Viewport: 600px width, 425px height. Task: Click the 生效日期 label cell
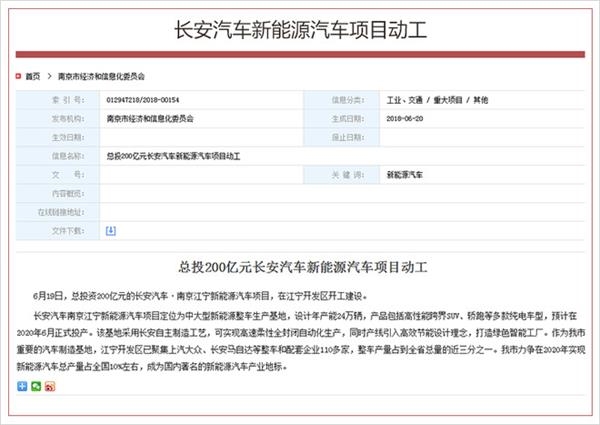tap(58, 137)
